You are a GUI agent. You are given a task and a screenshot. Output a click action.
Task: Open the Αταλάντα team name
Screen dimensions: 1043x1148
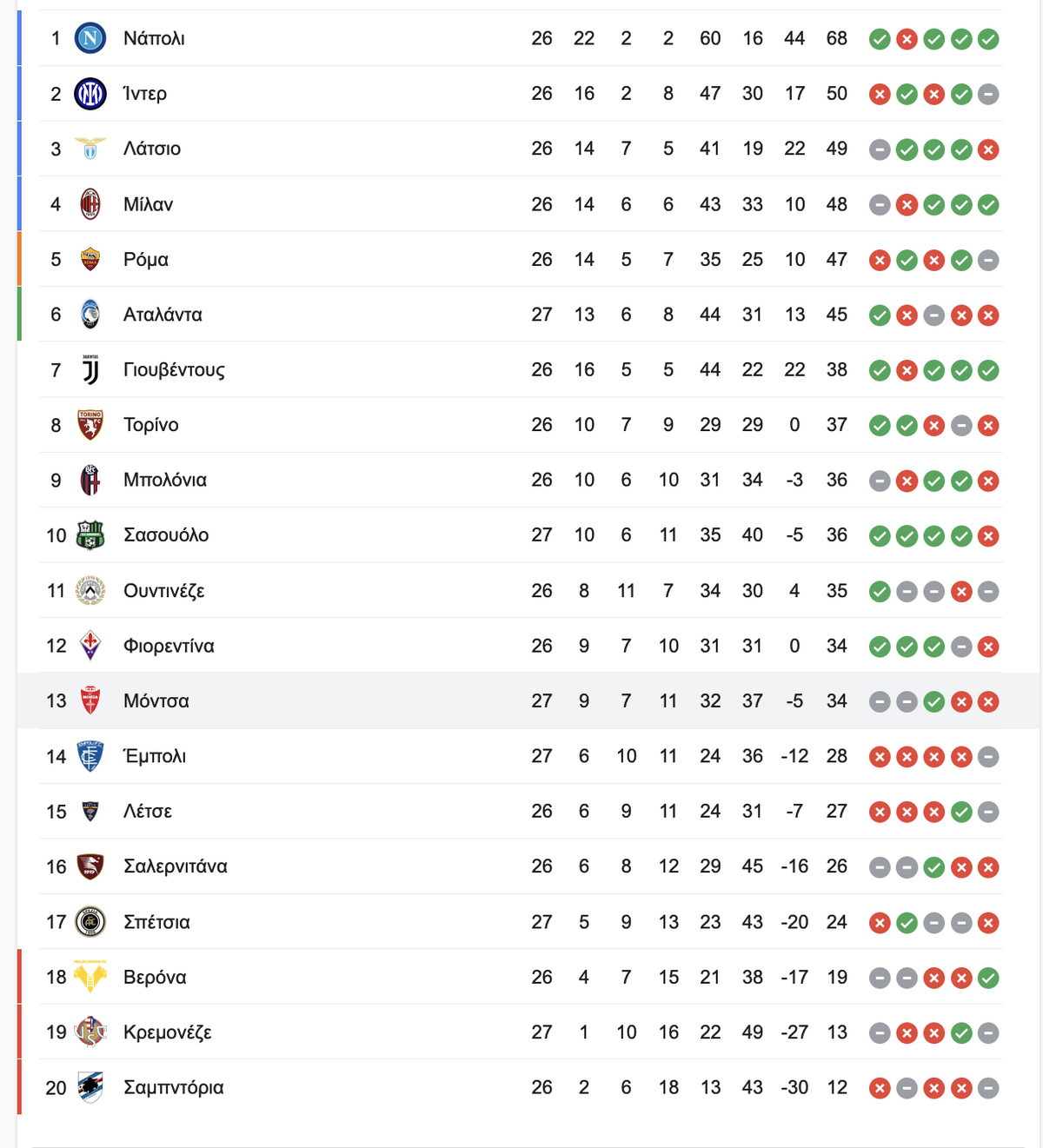click(163, 315)
